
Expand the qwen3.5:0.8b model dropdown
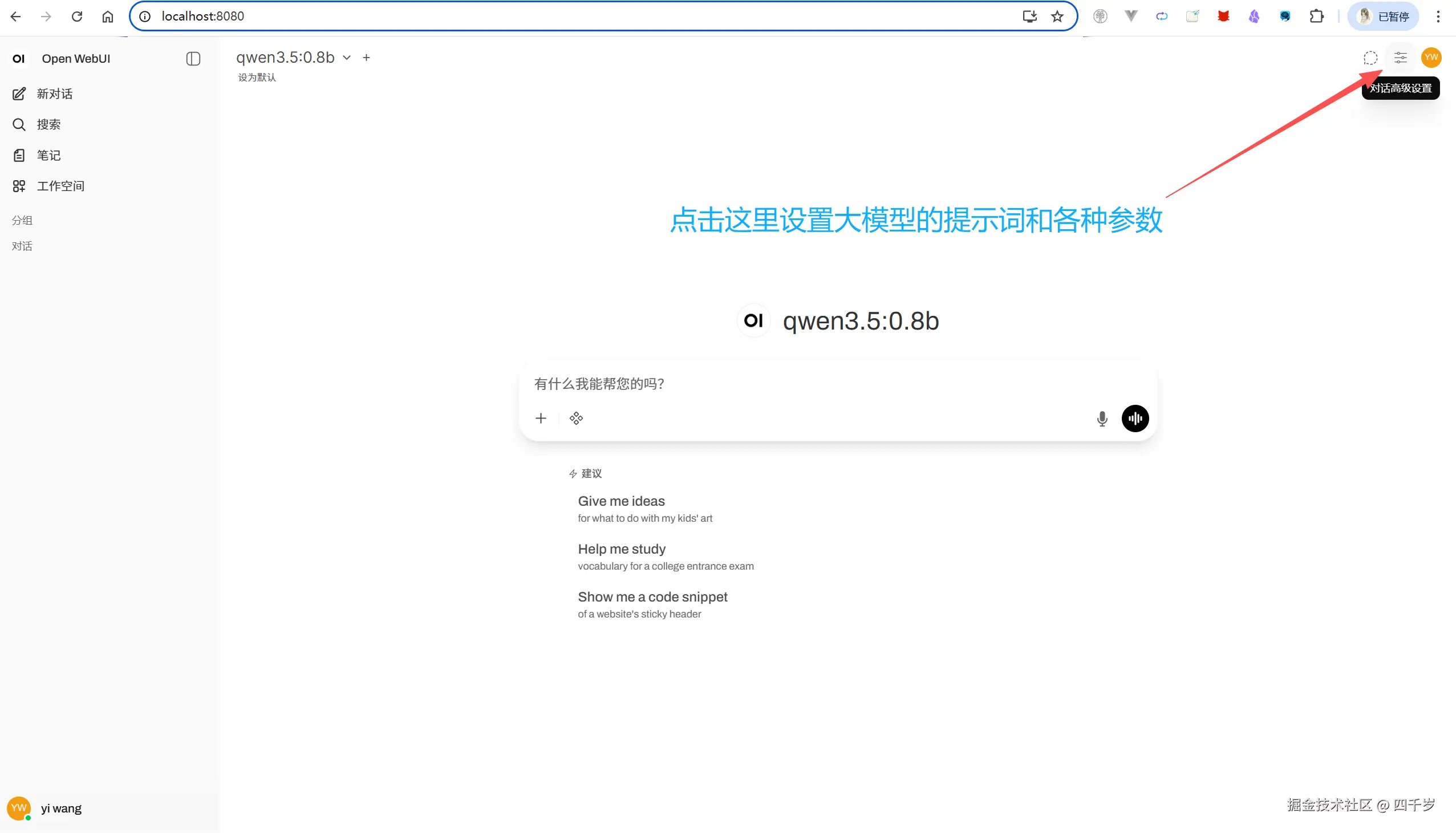(x=347, y=57)
